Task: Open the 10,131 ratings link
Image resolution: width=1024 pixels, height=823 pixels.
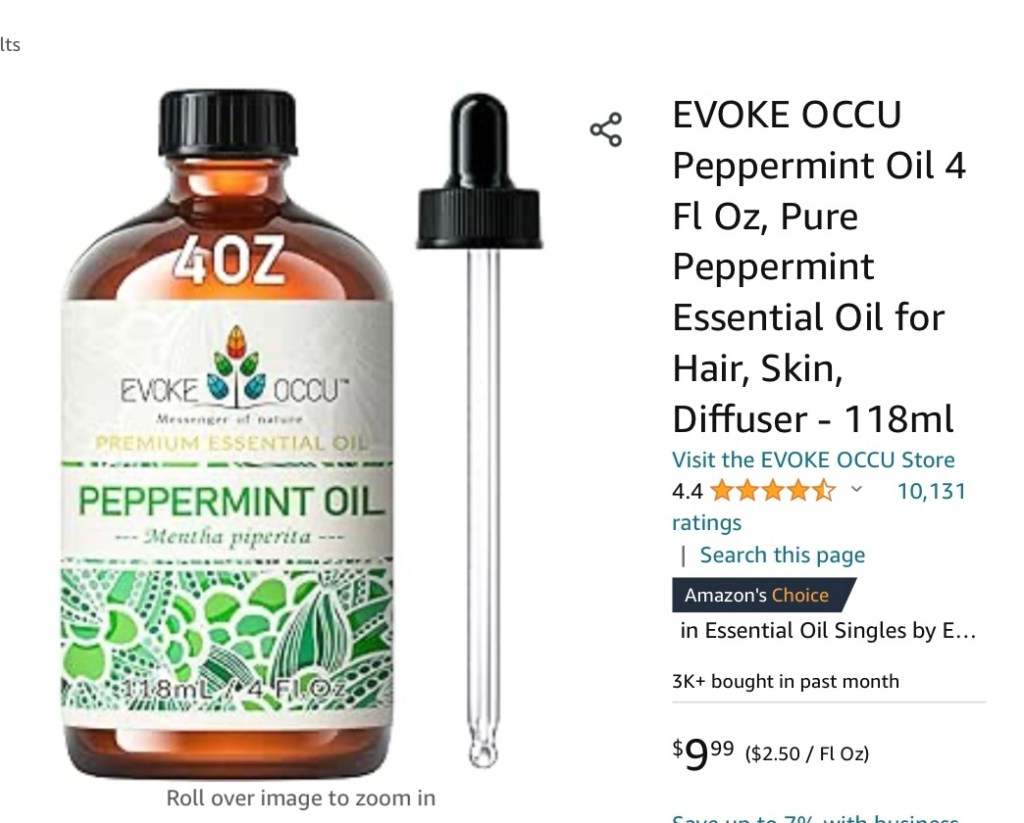Action: pyautogui.click(x=818, y=506)
